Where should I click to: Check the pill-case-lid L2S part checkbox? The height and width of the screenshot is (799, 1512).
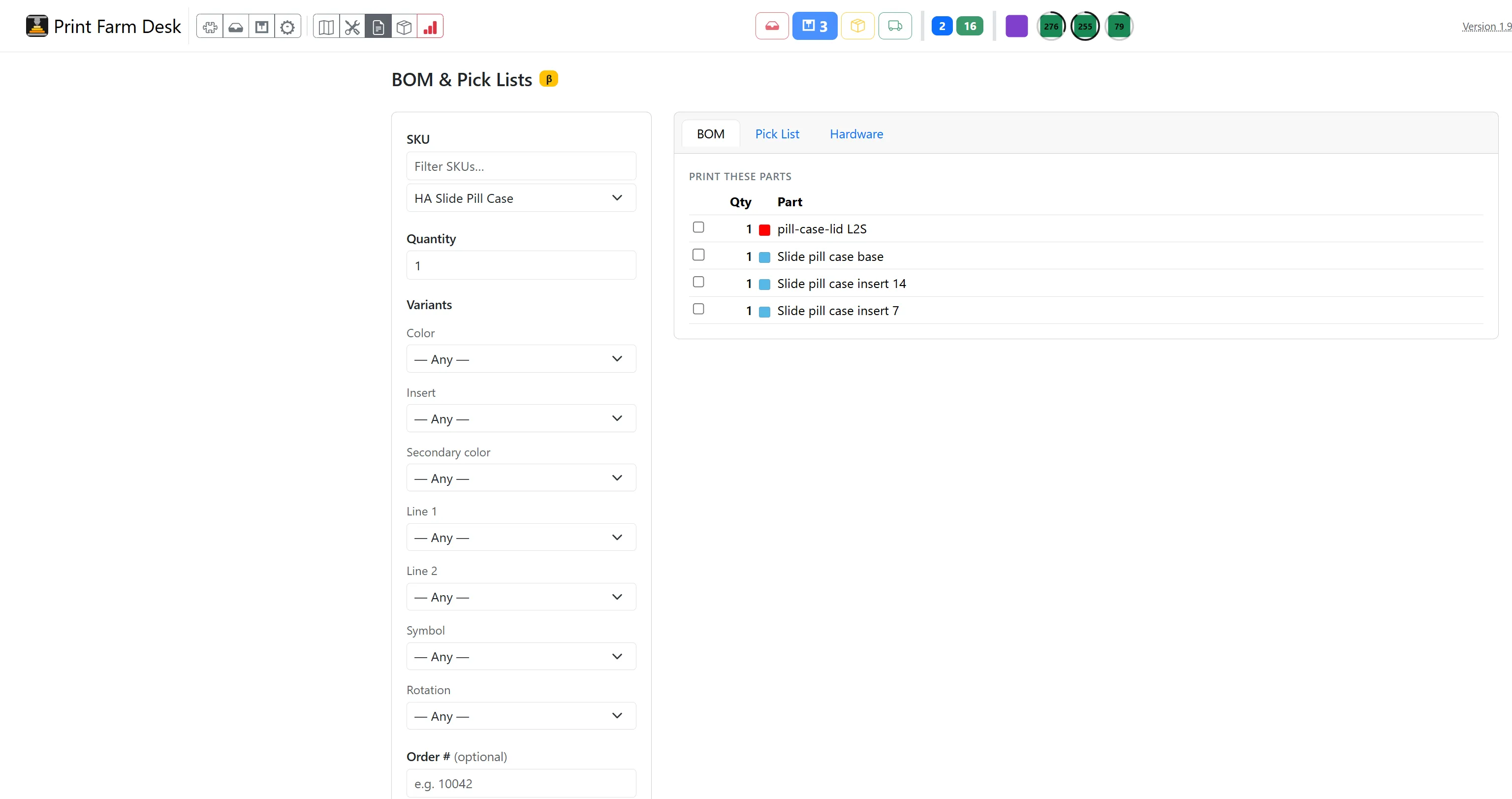698,227
